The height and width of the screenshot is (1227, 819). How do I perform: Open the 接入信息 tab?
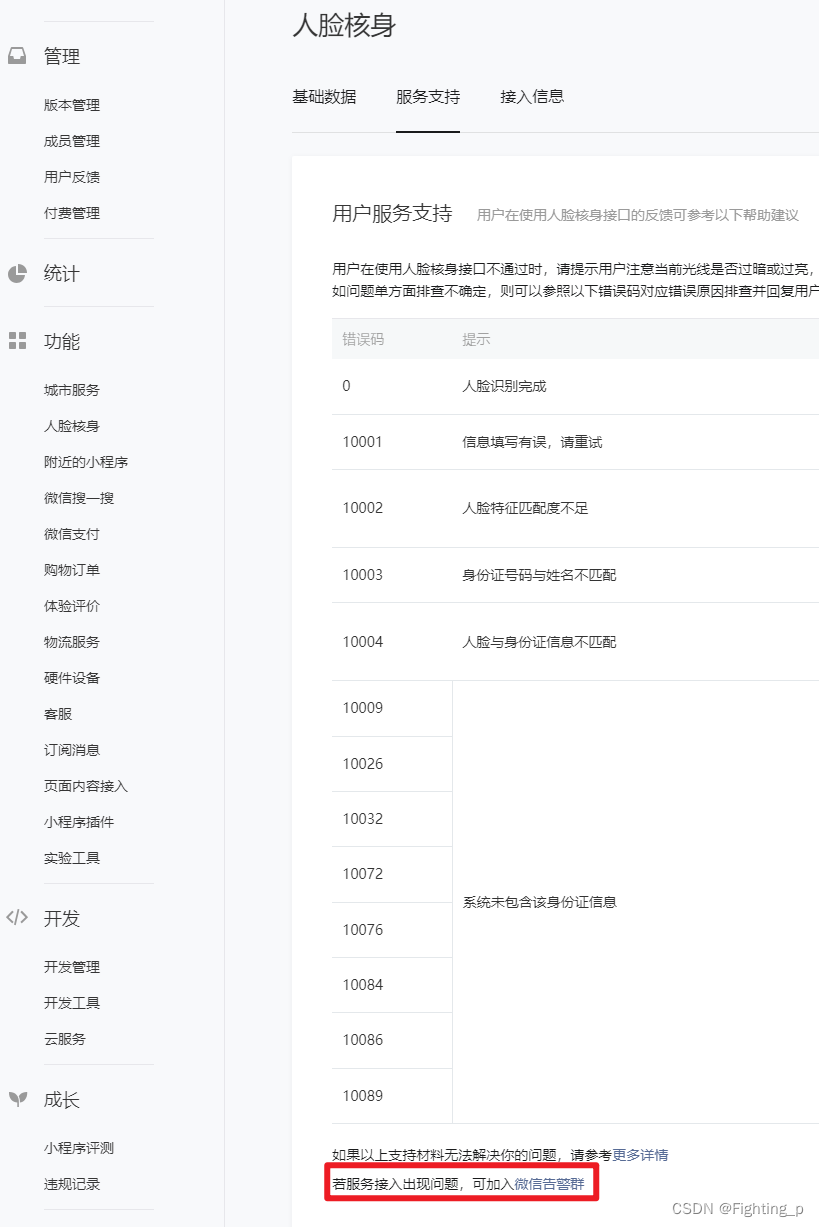tap(532, 97)
